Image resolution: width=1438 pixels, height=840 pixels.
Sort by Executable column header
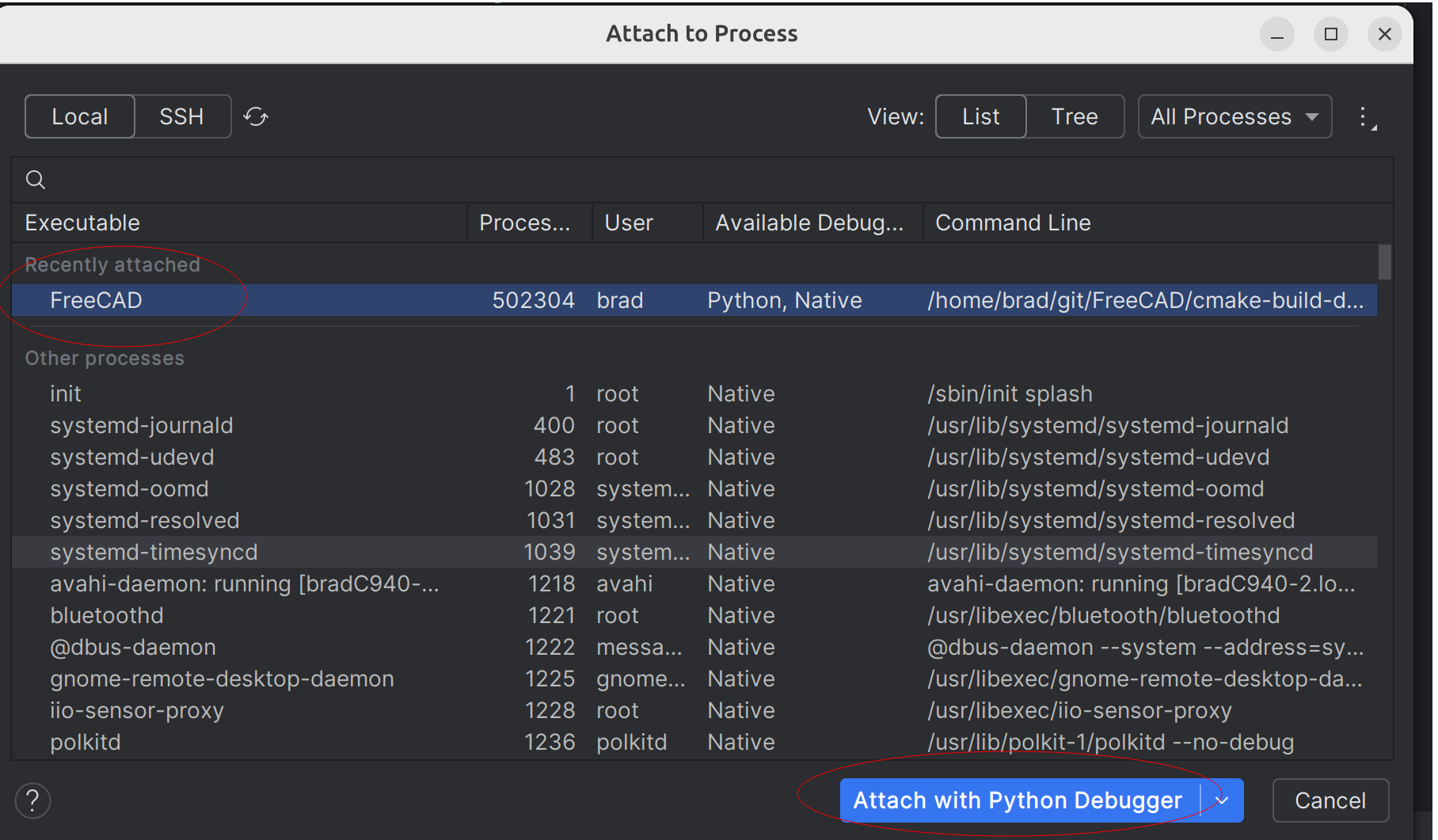[82, 222]
